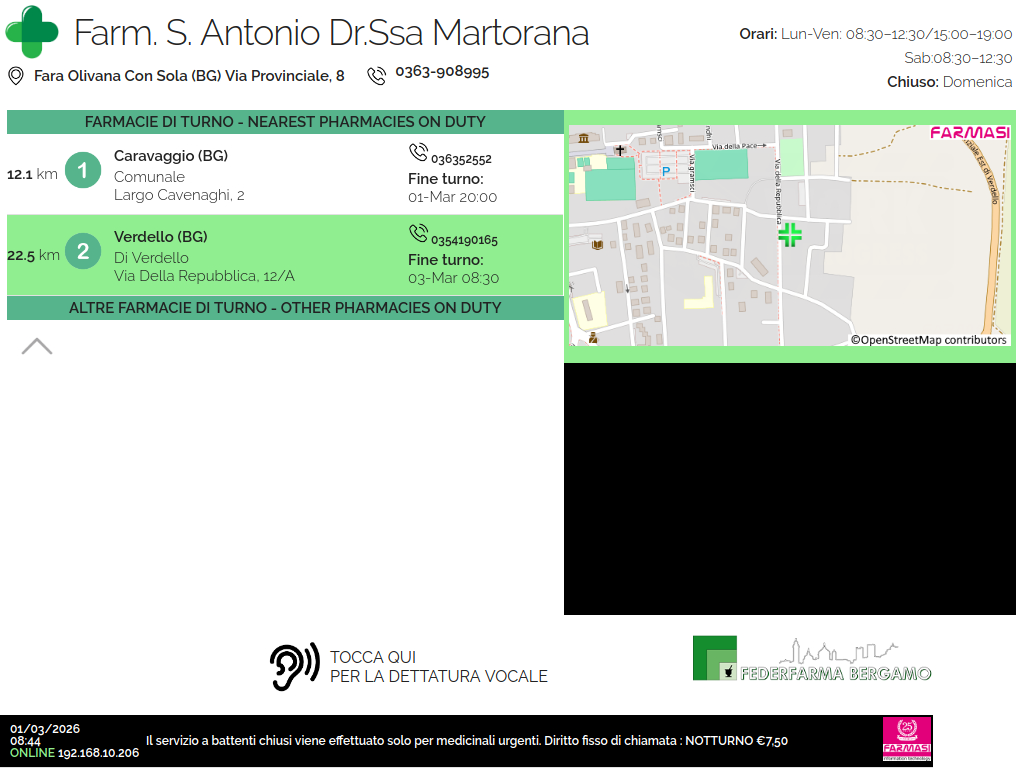Select the number 2 circle badge

point(83,252)
